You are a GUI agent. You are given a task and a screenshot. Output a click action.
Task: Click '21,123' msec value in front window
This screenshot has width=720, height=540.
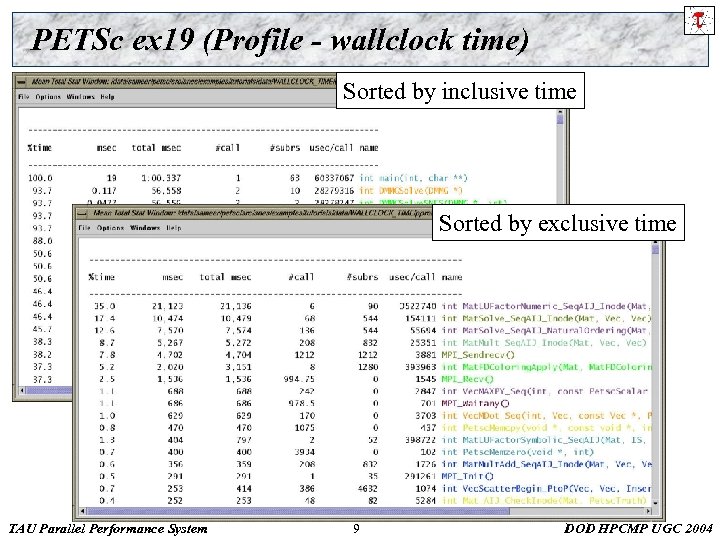(x=167, y=306)
